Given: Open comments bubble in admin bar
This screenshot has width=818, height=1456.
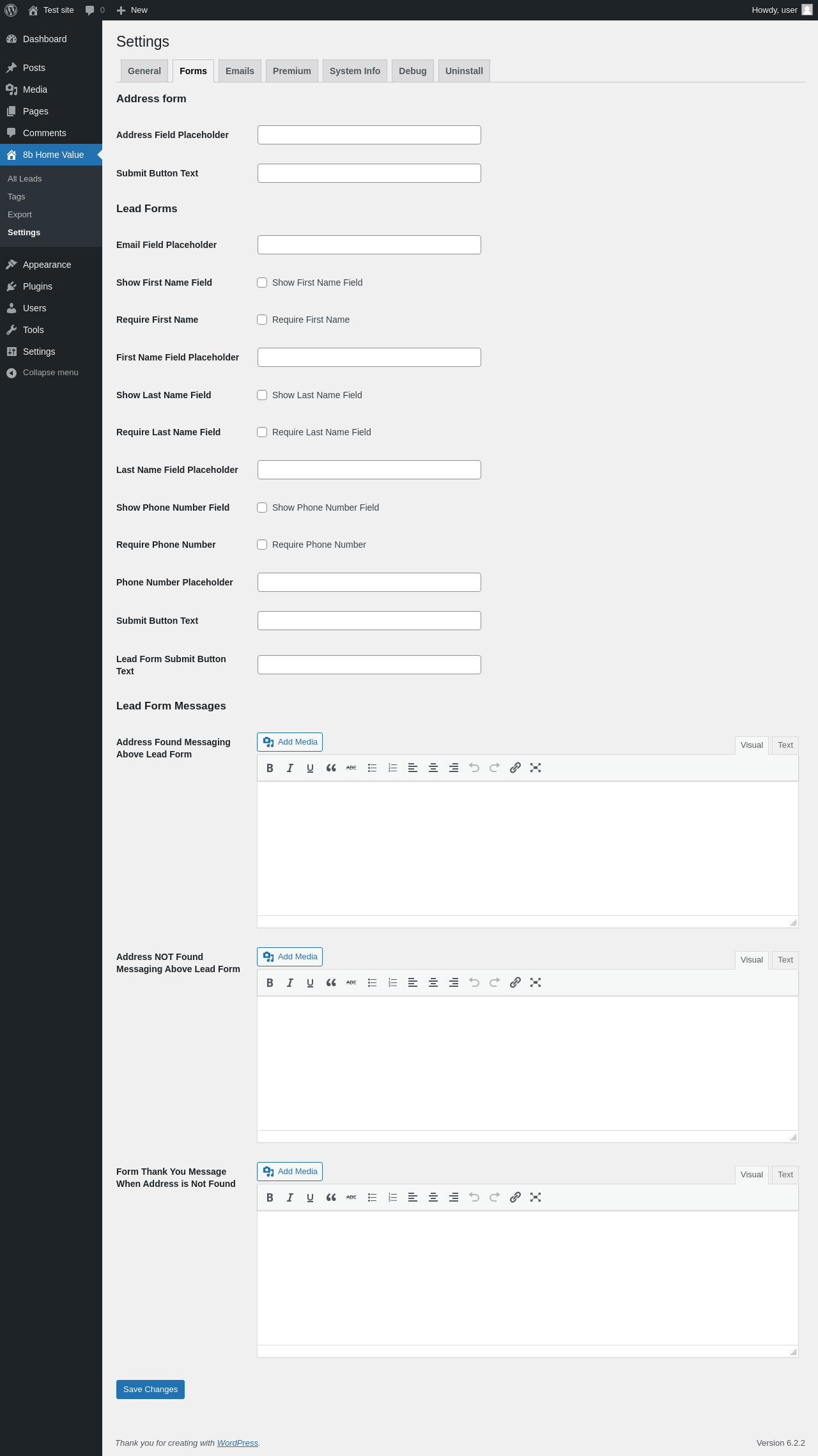Looking at the screenshot, I should click(95, 10).
